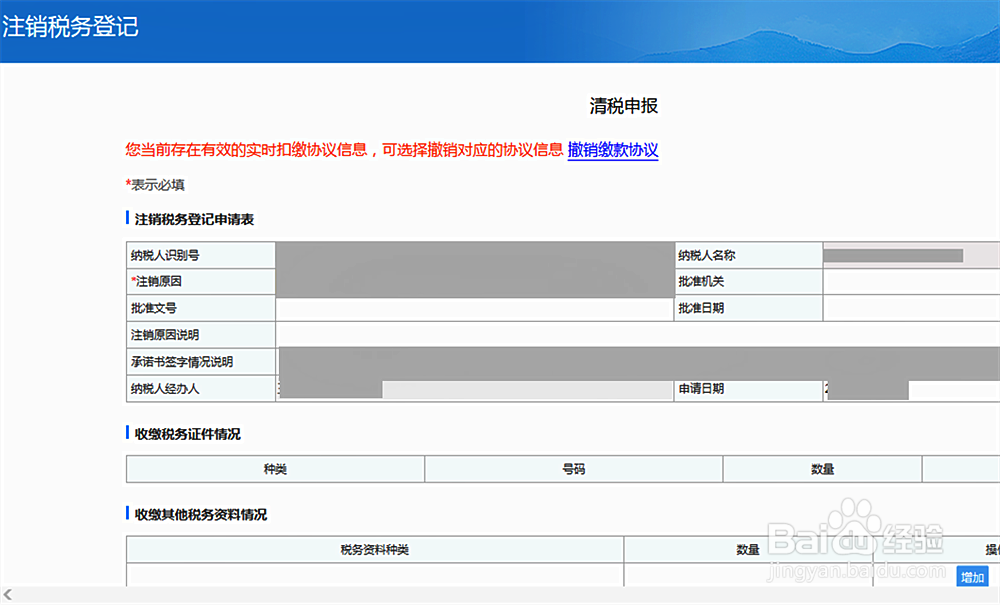Click the 号码 column header
The image size is (1000, 605).
pyautogui.click(x=573, y=469)
